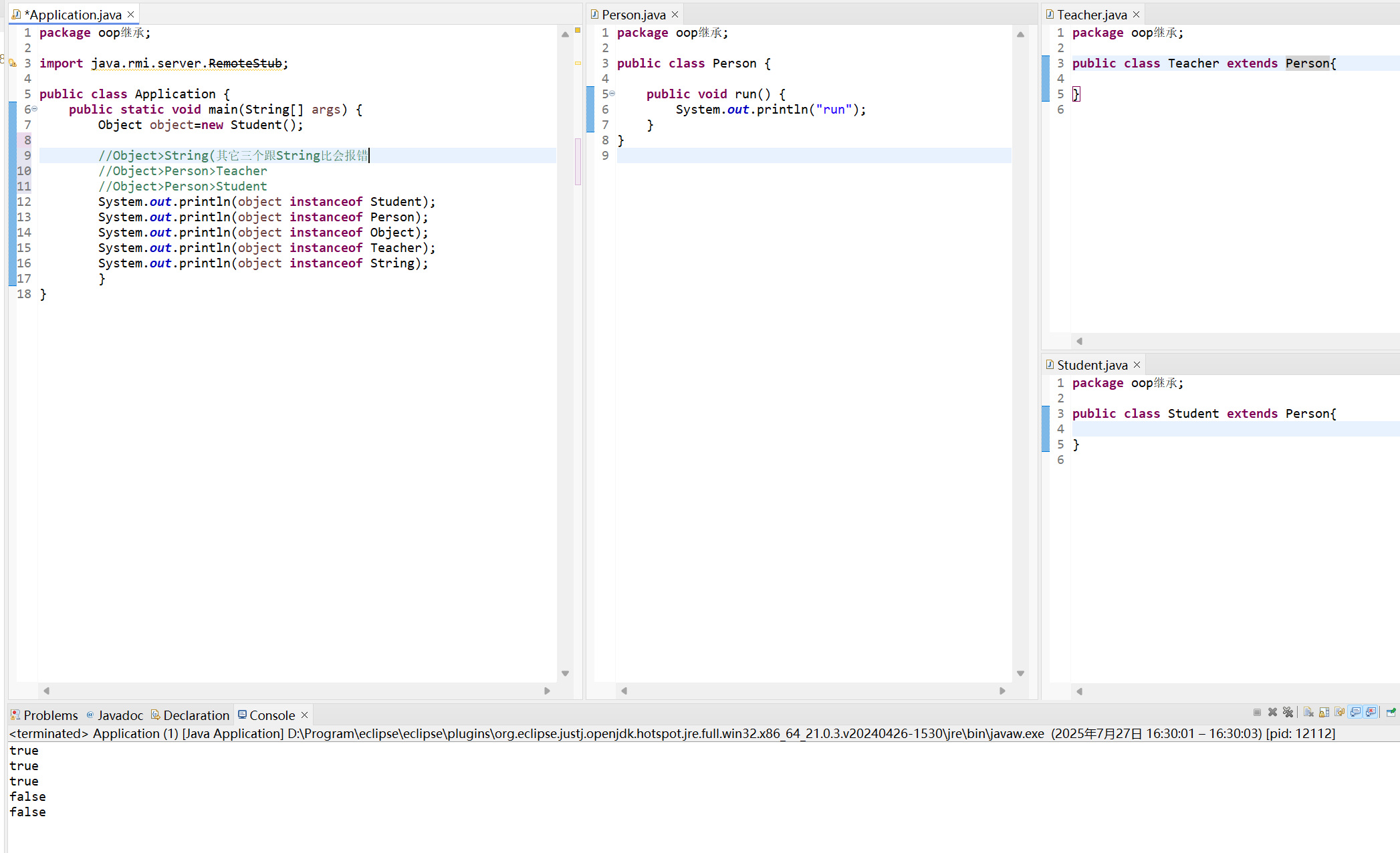Click line number 12 in Application.java gutter
The height and width of the screenshot is (853, 1400).
pos(24,202)
